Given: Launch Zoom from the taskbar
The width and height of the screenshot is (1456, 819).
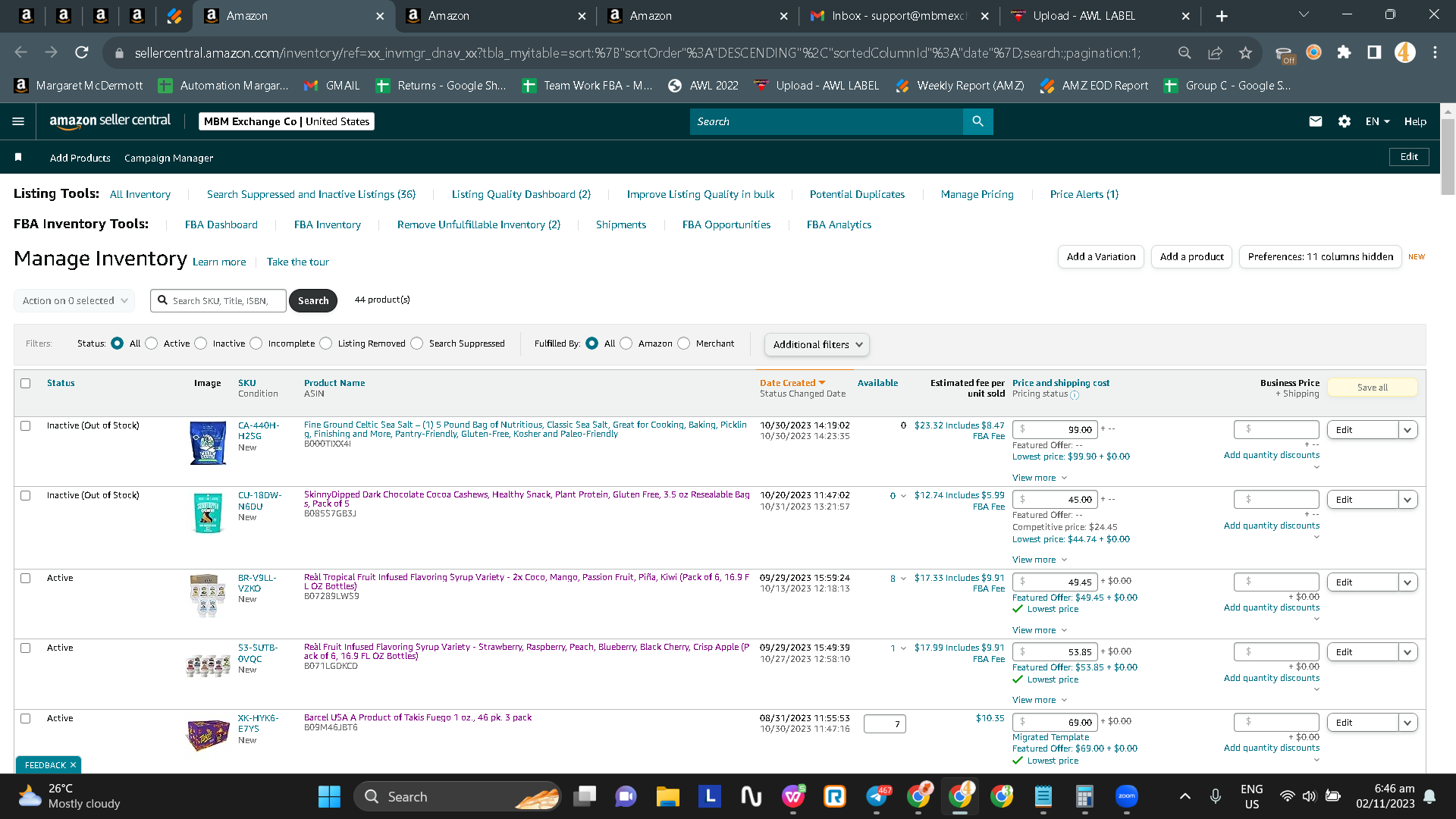Looking at the screenshot, I should click(1126, 796).
